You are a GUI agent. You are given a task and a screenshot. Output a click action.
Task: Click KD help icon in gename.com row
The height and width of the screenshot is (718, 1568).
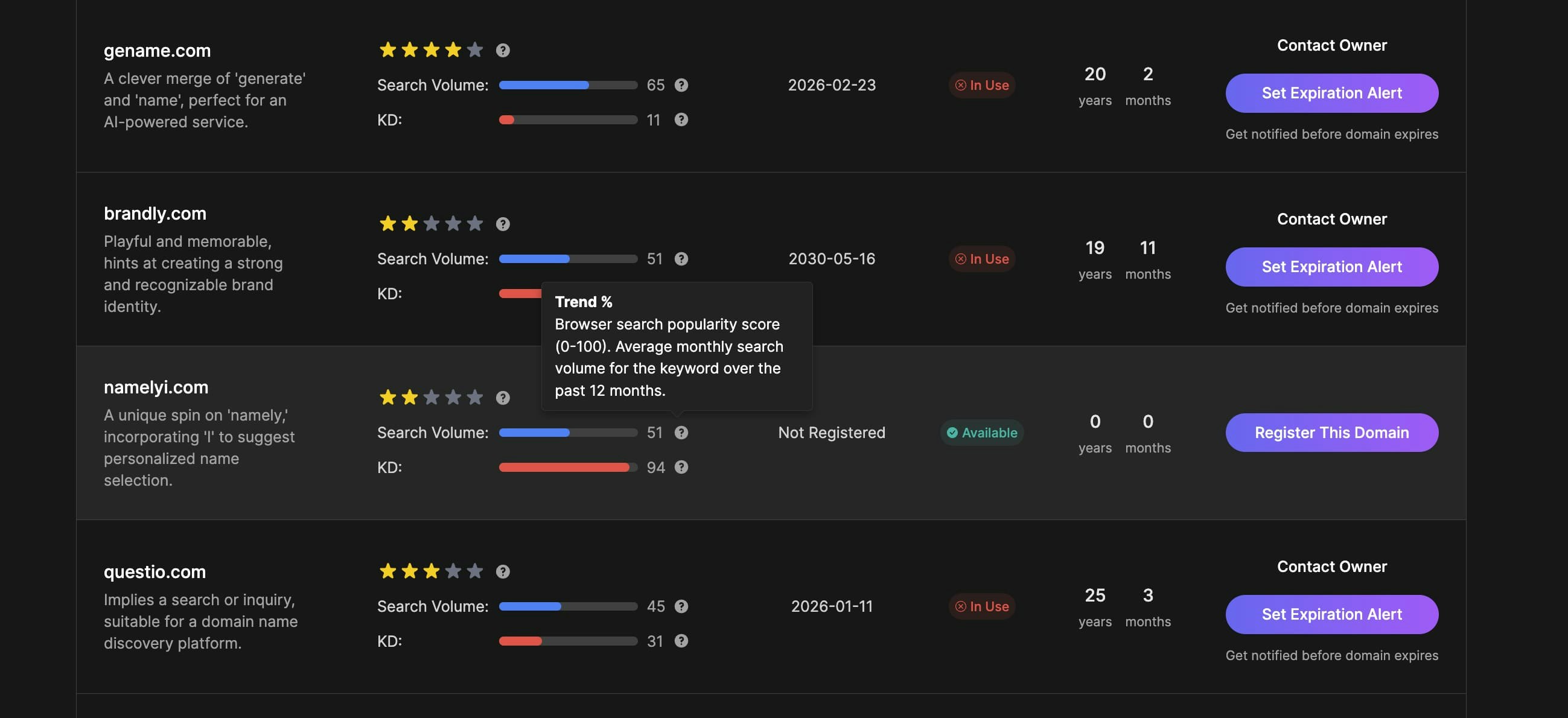(681, 119)
